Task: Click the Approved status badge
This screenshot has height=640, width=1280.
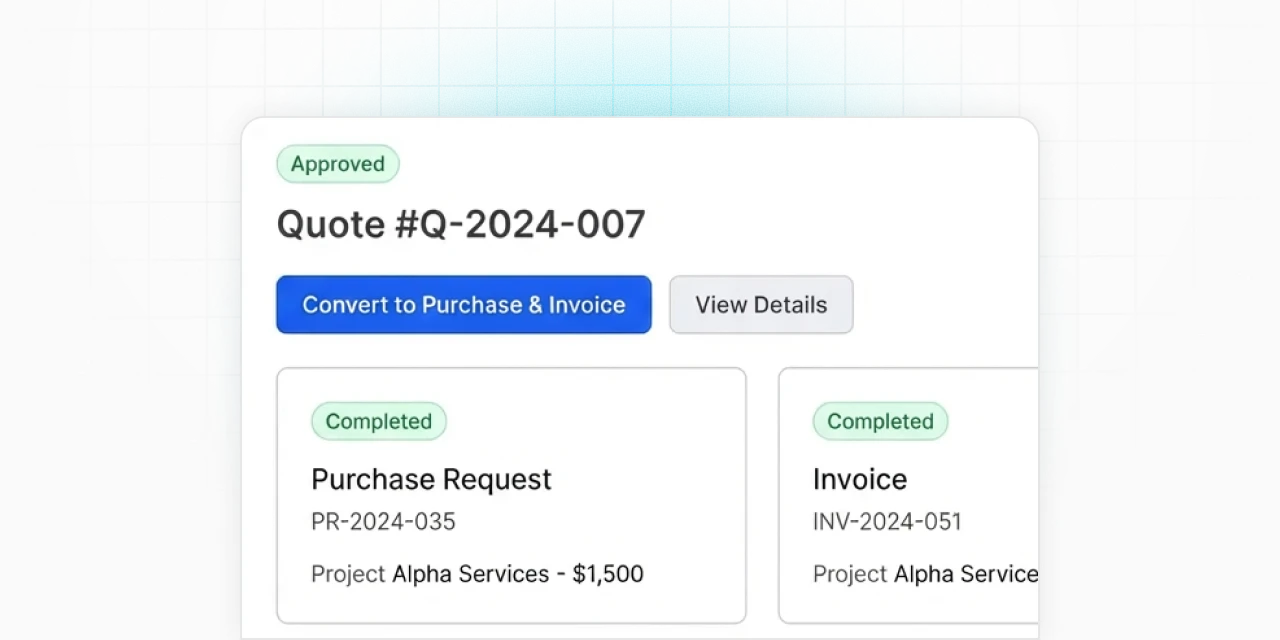Action: click(338, 164)
